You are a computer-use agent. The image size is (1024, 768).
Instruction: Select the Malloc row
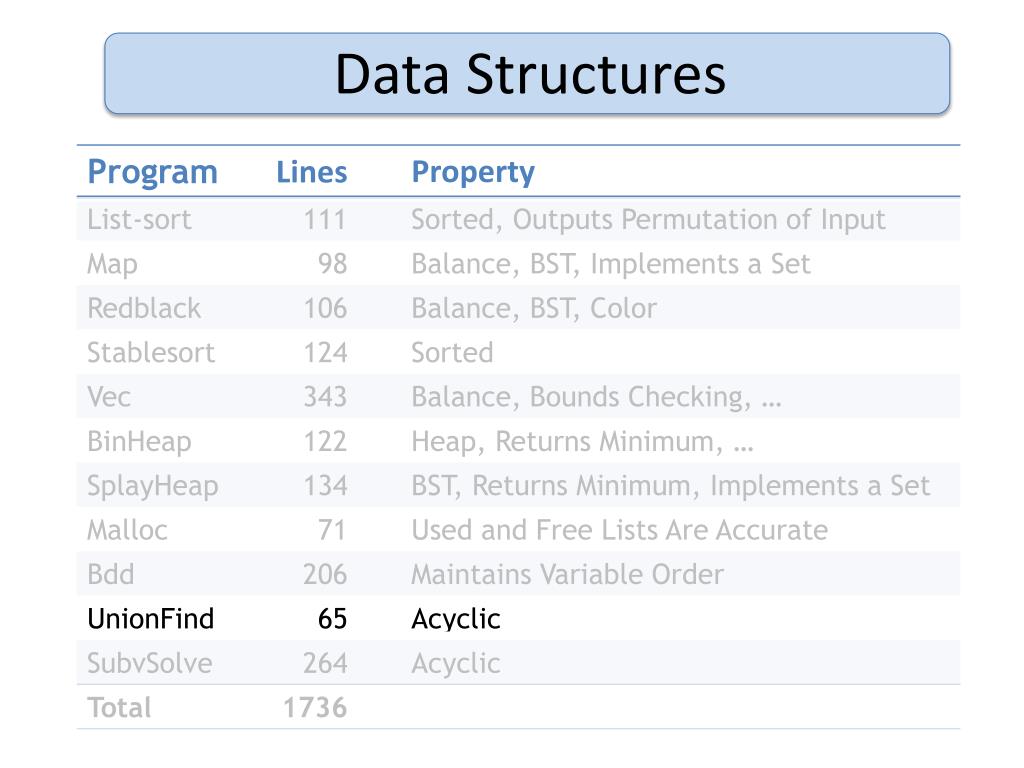(518, 530)
